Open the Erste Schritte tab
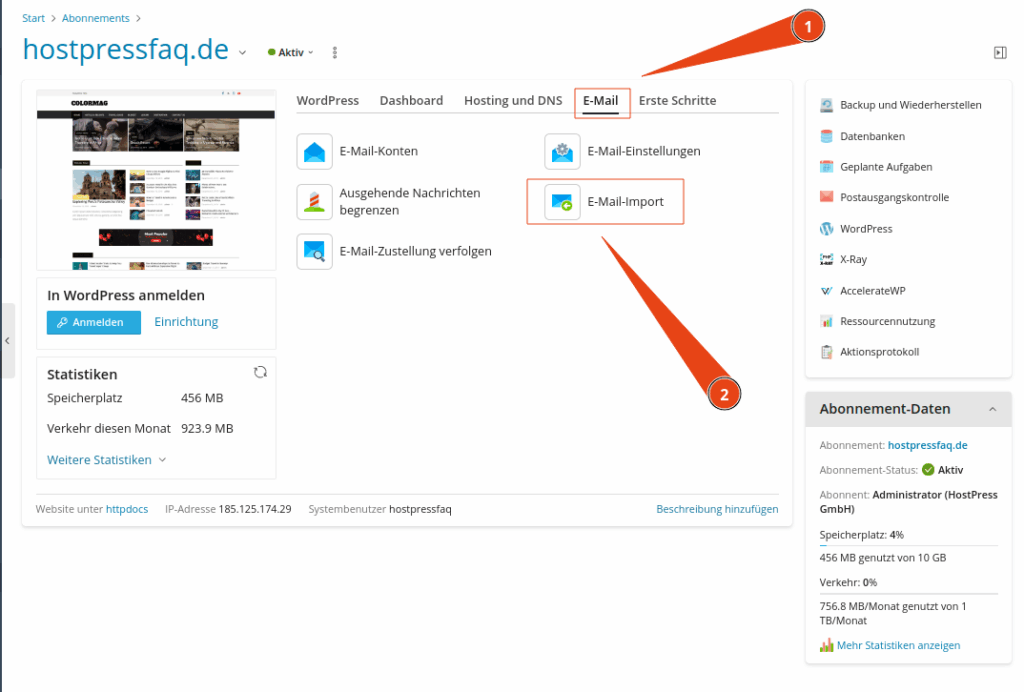 (x=677, y=101)
